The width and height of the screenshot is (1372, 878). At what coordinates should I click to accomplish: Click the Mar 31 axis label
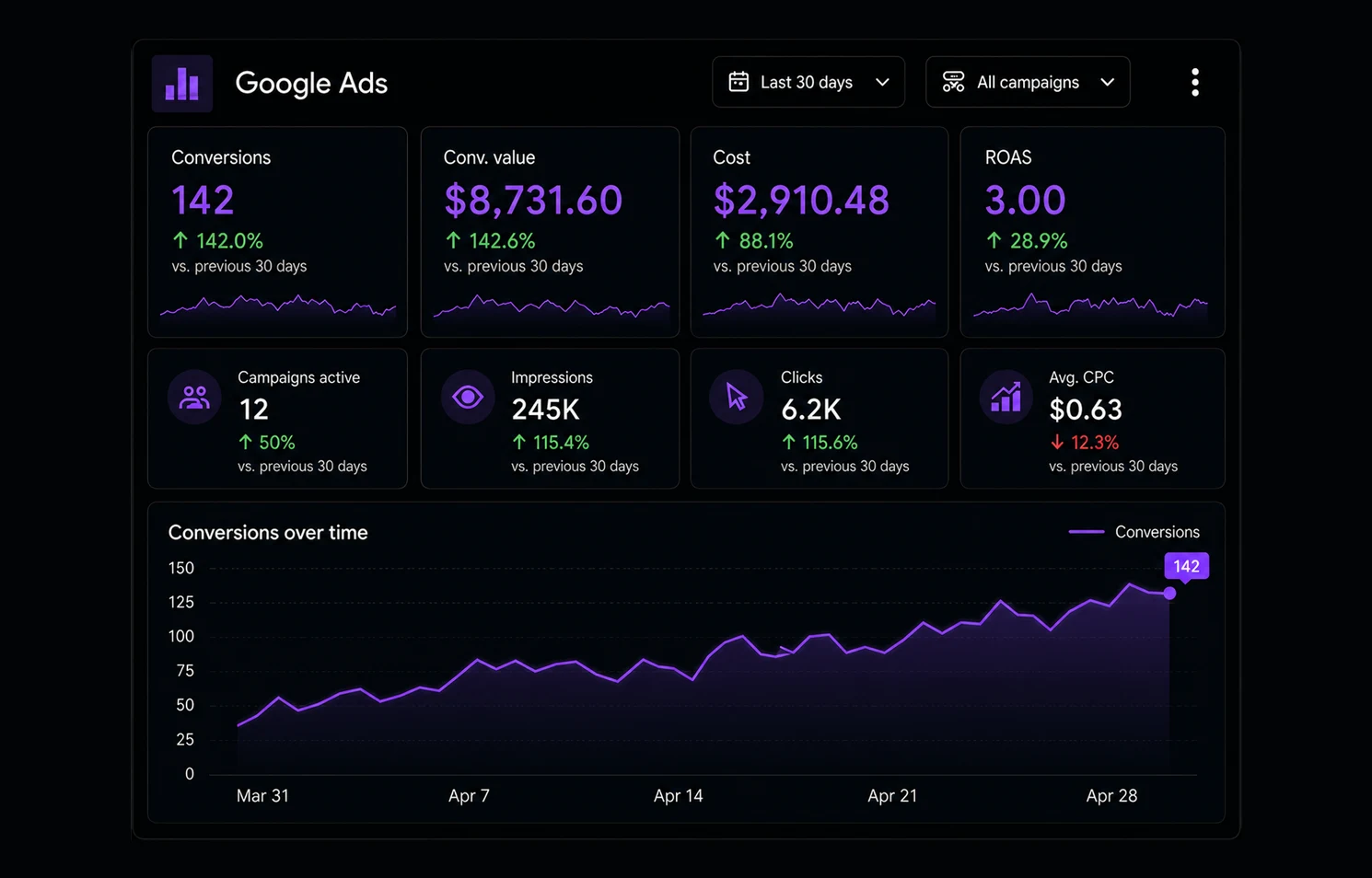pos(262,795)
